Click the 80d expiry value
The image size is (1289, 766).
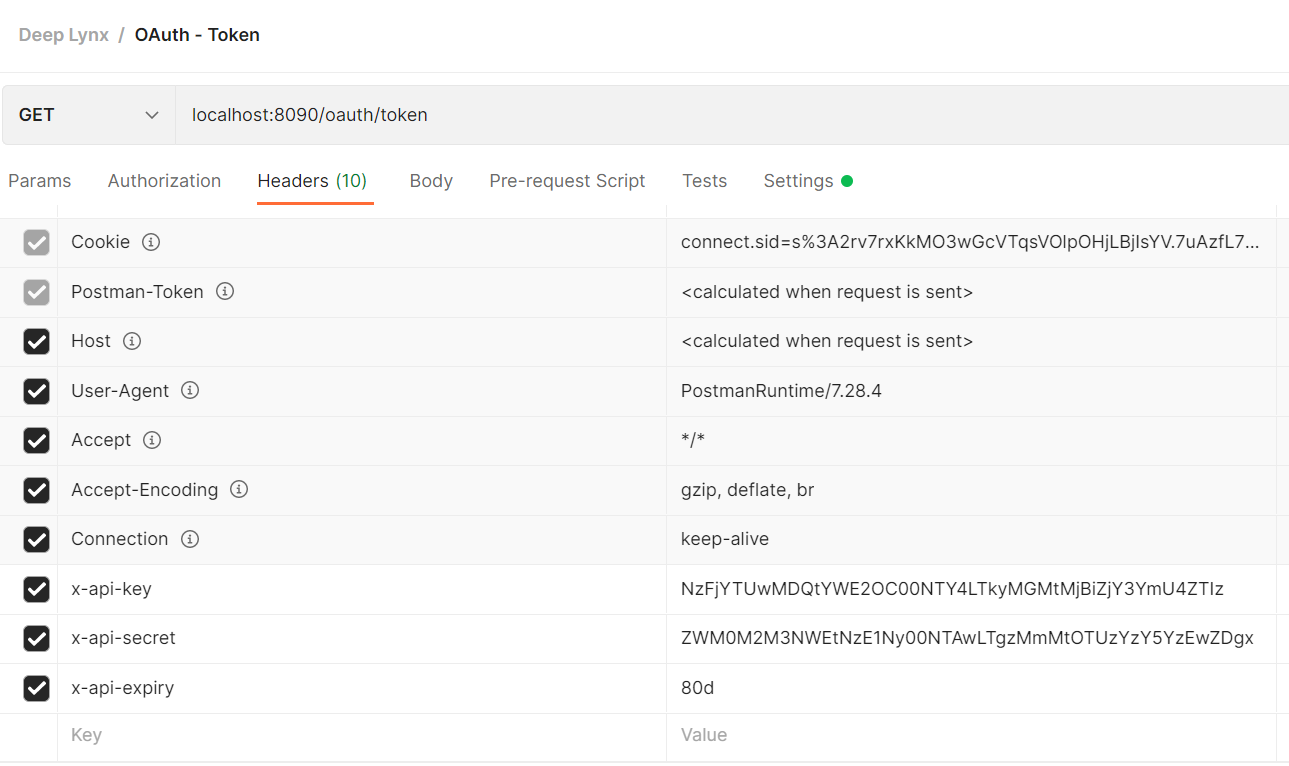(x=698, y=688)
